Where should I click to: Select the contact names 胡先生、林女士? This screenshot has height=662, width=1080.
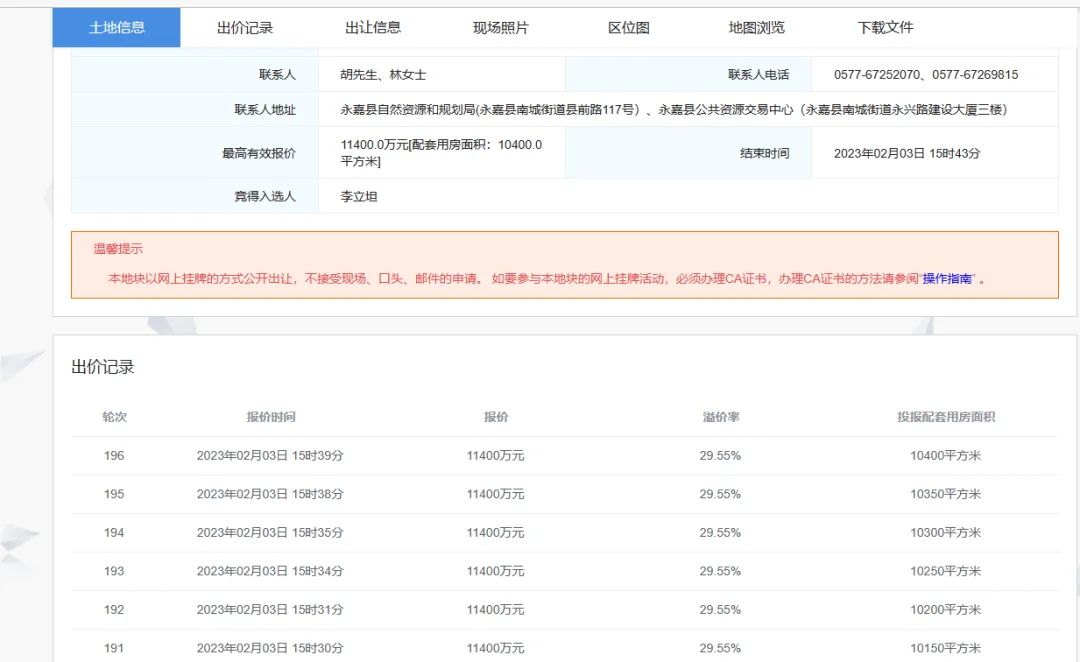tap(383, 74)
